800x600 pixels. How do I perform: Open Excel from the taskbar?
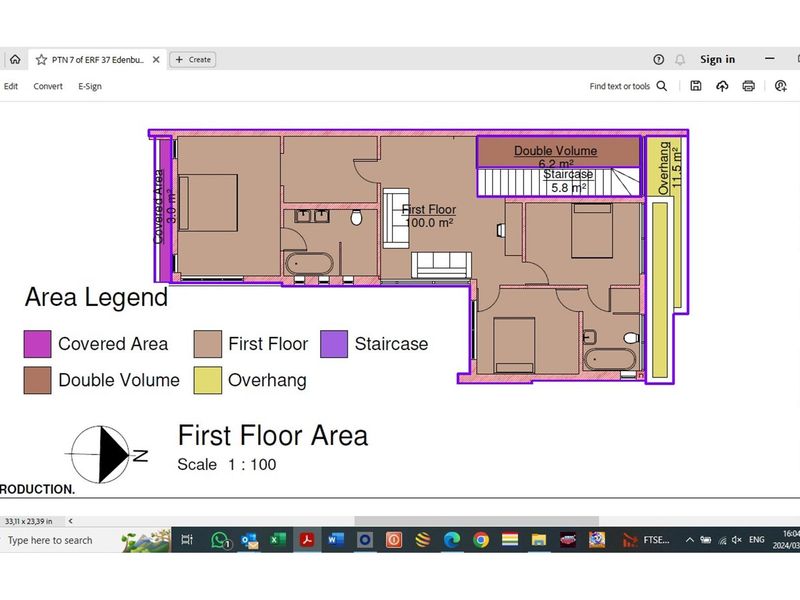[277, 540]
